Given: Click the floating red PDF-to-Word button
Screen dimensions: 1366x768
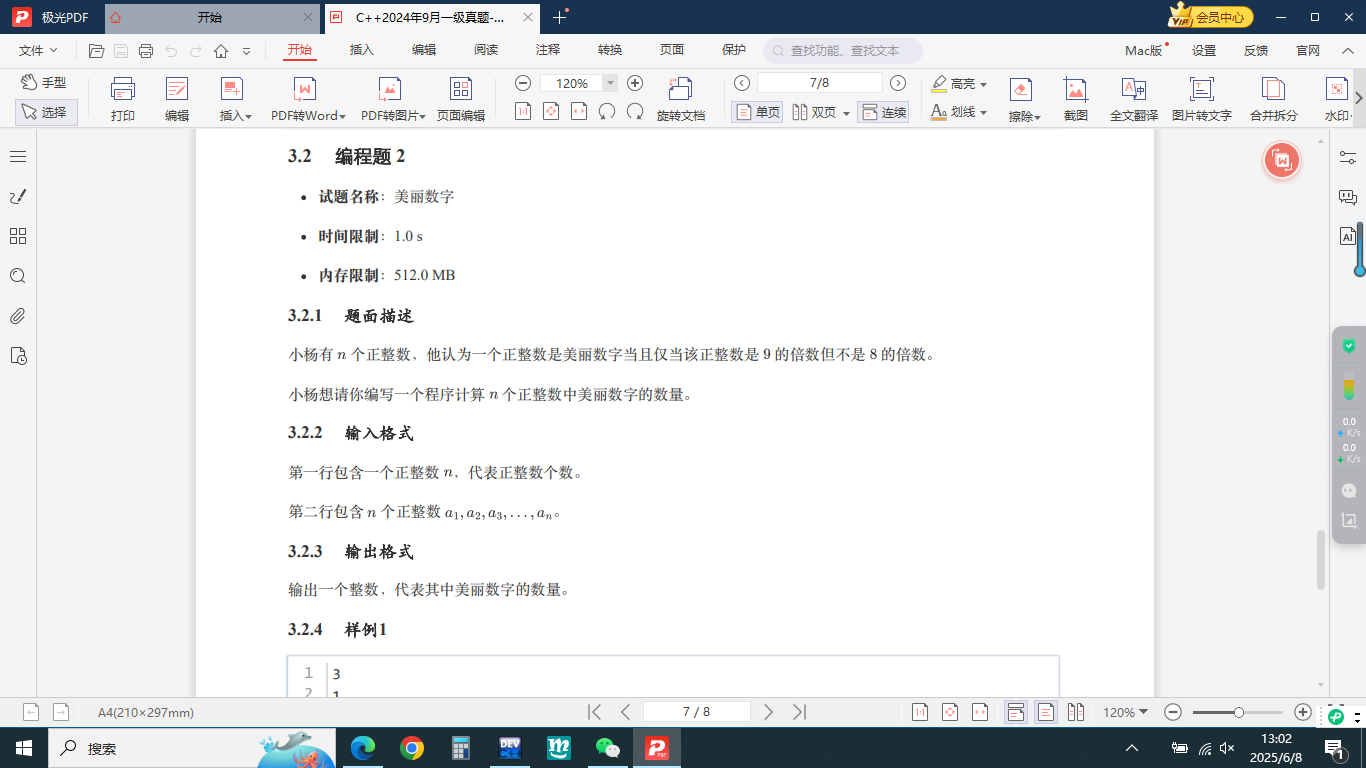Looking at the screenshot, I should point(1282,160).
